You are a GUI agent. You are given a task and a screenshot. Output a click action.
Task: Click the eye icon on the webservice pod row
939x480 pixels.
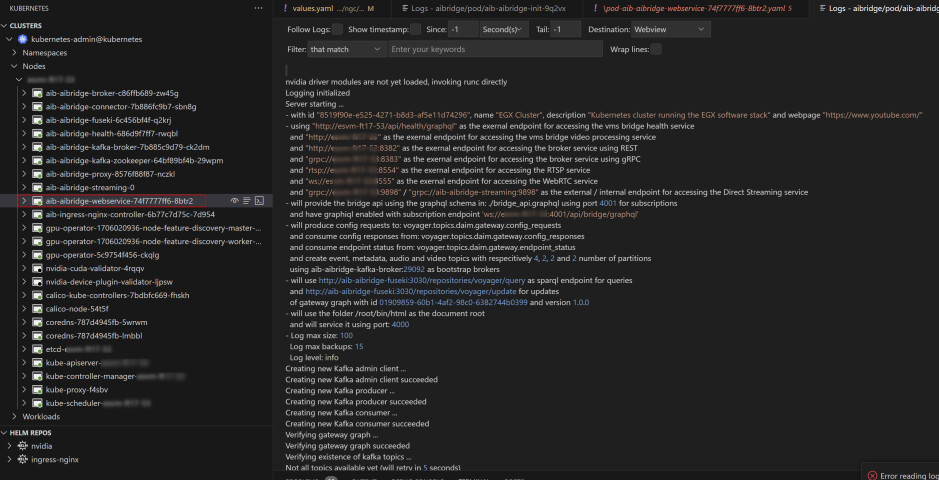click(x=235, y=201)
